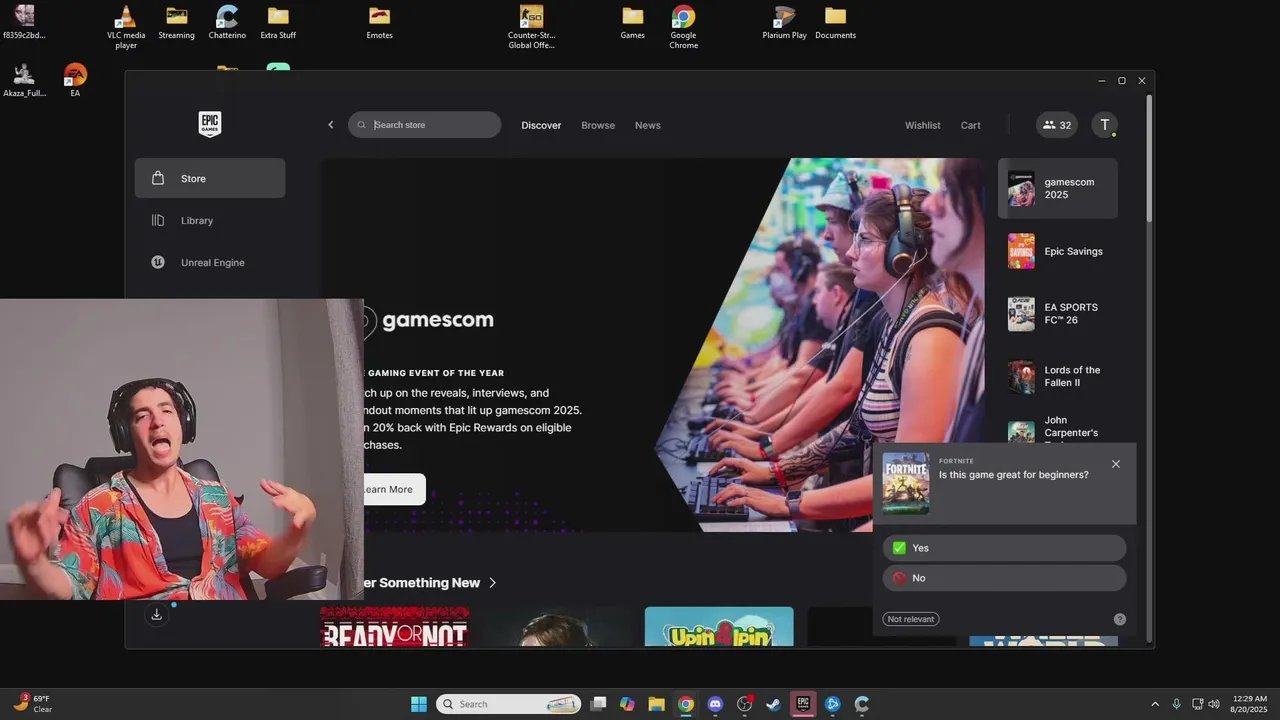
Task: Open Task View on the taskbar
Action: point(598,704)
